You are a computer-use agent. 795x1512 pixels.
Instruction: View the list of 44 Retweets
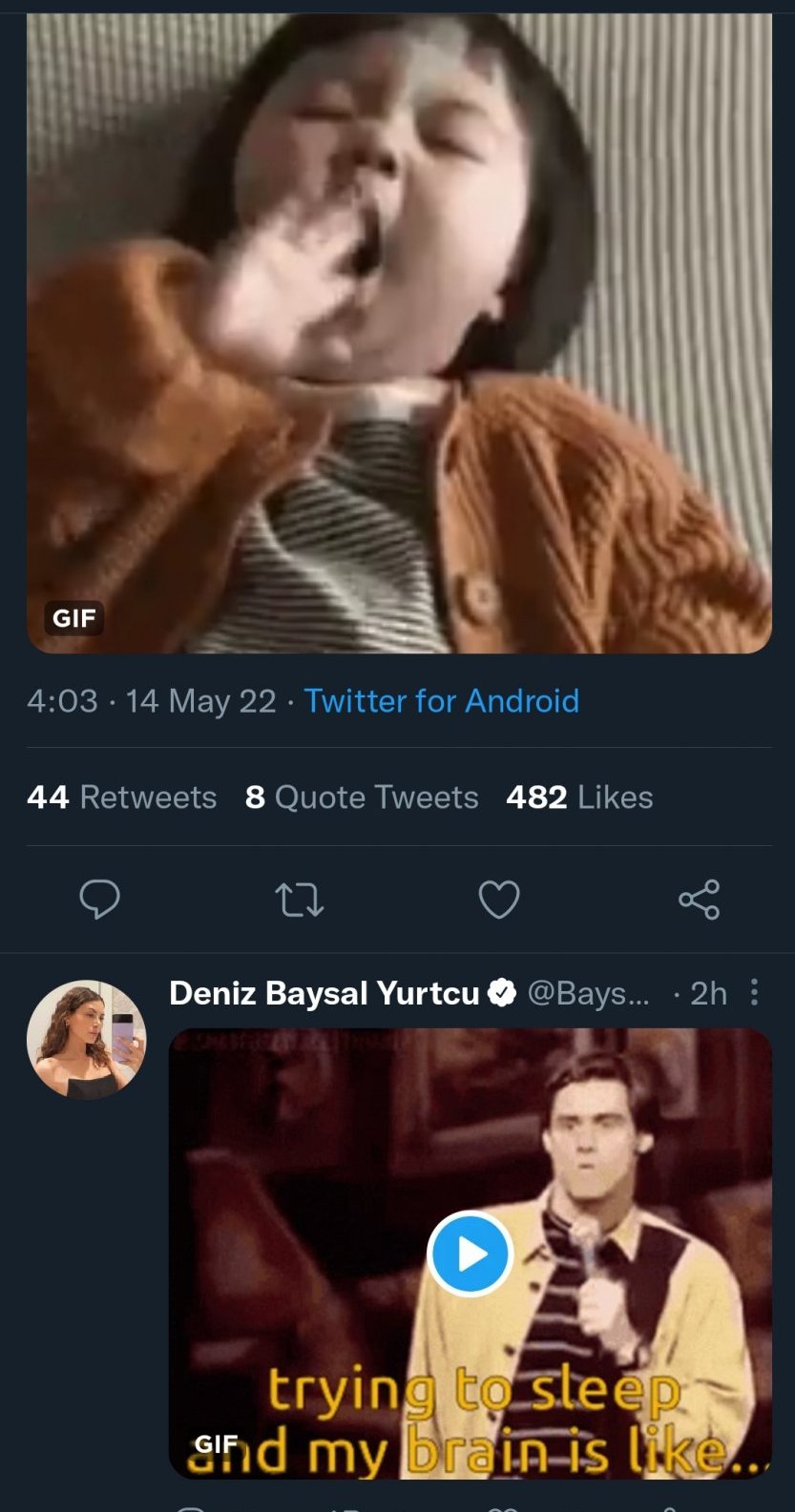[x=121, y=797]
